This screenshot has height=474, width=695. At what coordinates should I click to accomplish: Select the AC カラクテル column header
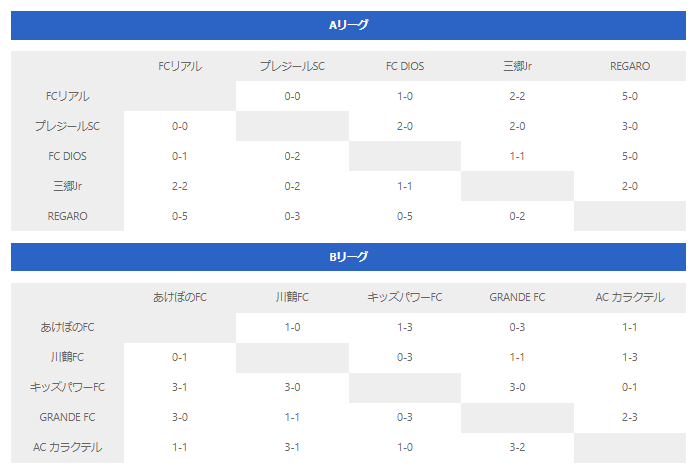tap(630, 298)
